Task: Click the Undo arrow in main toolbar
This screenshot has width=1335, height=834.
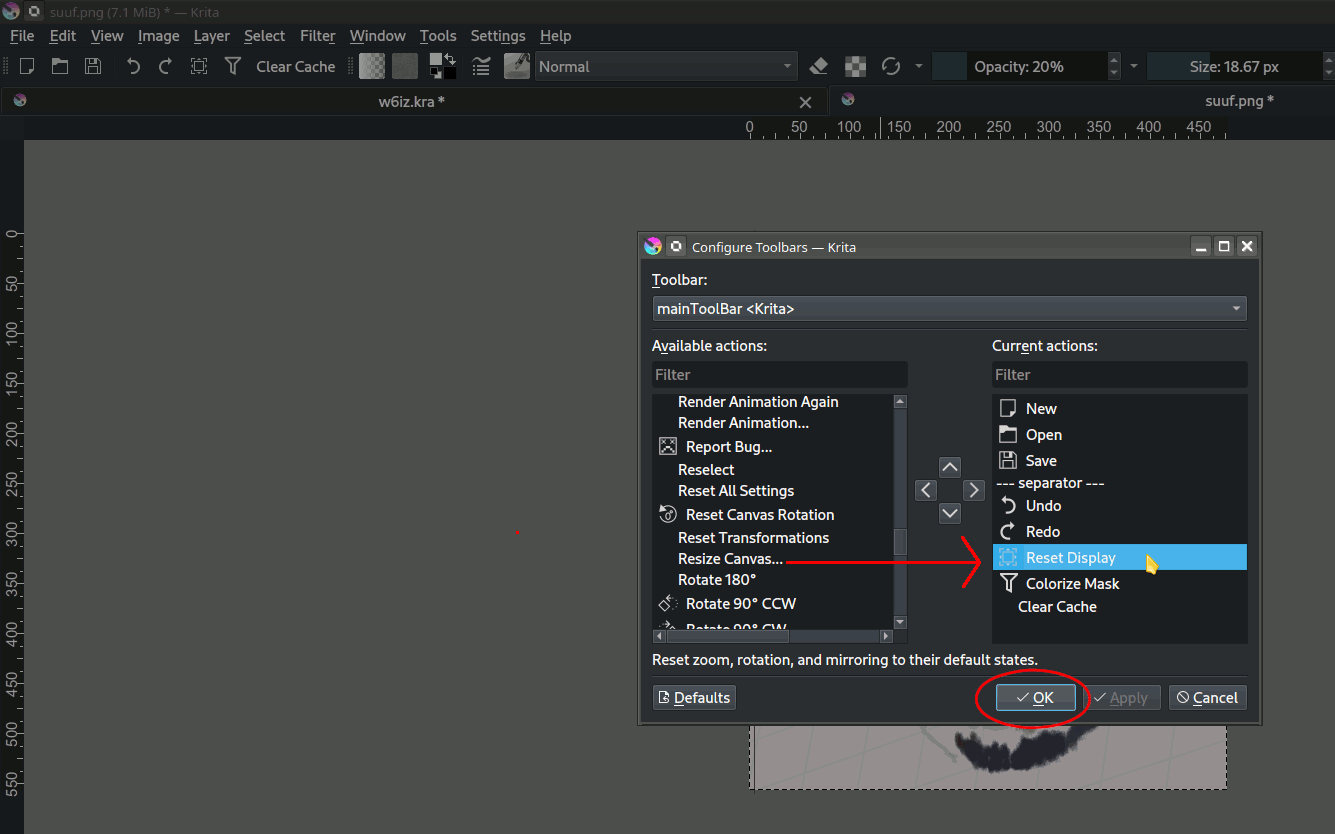Action: pos(133,66)
